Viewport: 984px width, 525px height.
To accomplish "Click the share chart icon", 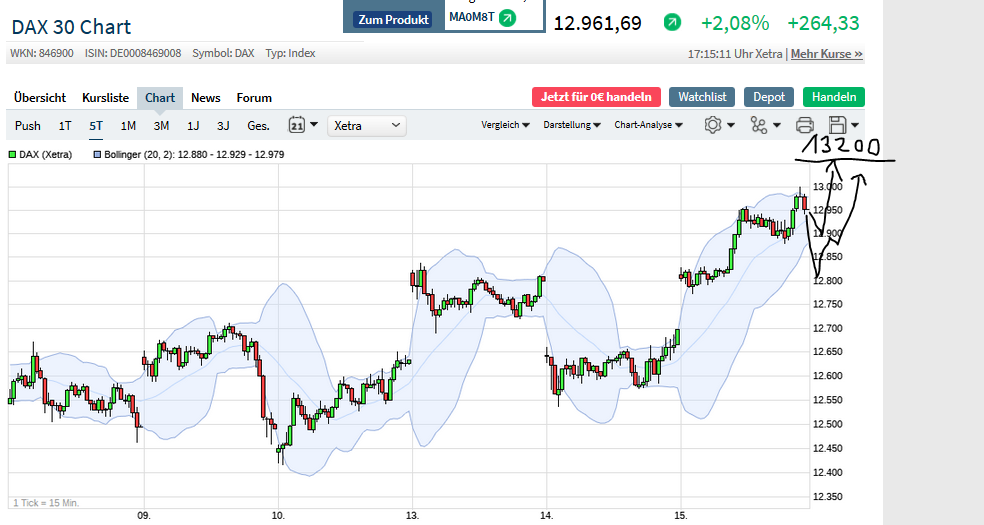I will (x=759, y=125).
